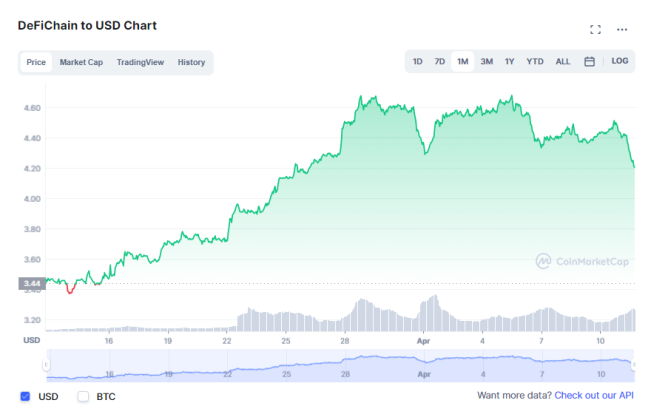Open the calendar date range picker
Viewport: 651px width, 420px height.
[x=590, y=61]
